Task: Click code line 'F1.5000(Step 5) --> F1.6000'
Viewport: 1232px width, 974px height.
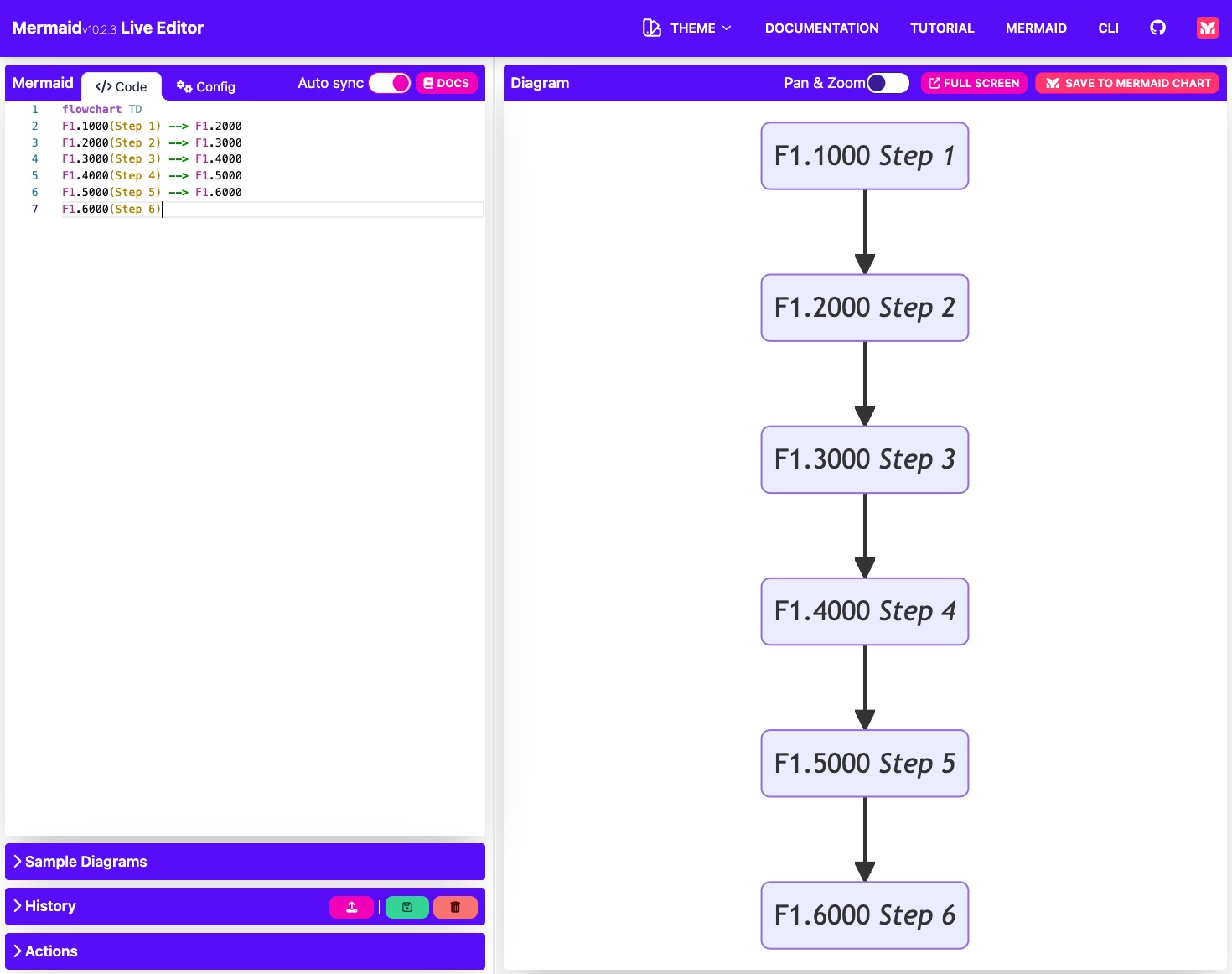Action: pyautogui.click(x=152, y=192)
